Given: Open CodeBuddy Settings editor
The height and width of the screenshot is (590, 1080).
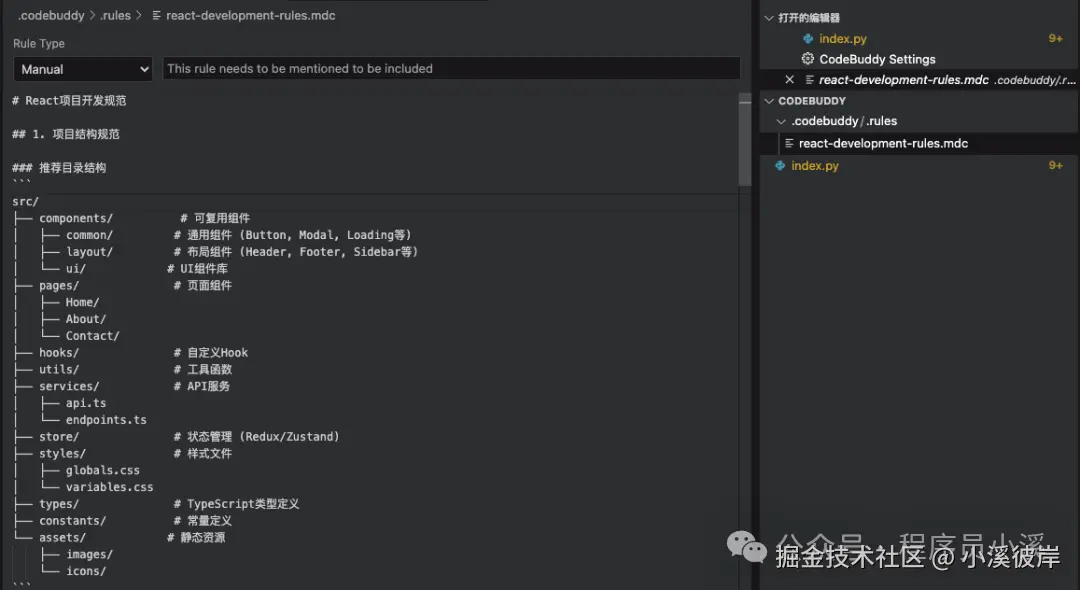Looking at the screenshot, I should coord(877,59).
